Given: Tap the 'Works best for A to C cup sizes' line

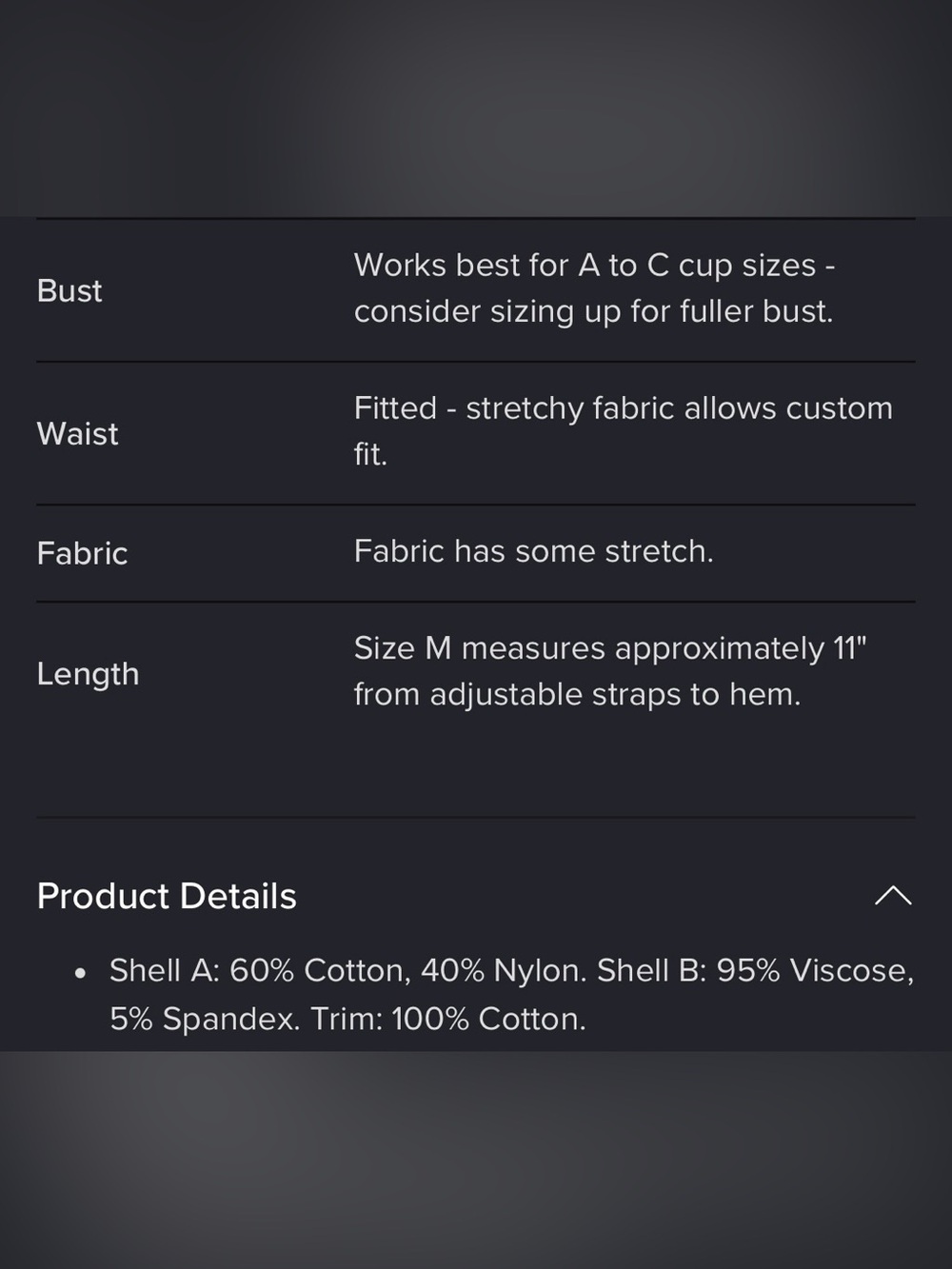Looking at the screenshot, I should click(x=585, y=265).
